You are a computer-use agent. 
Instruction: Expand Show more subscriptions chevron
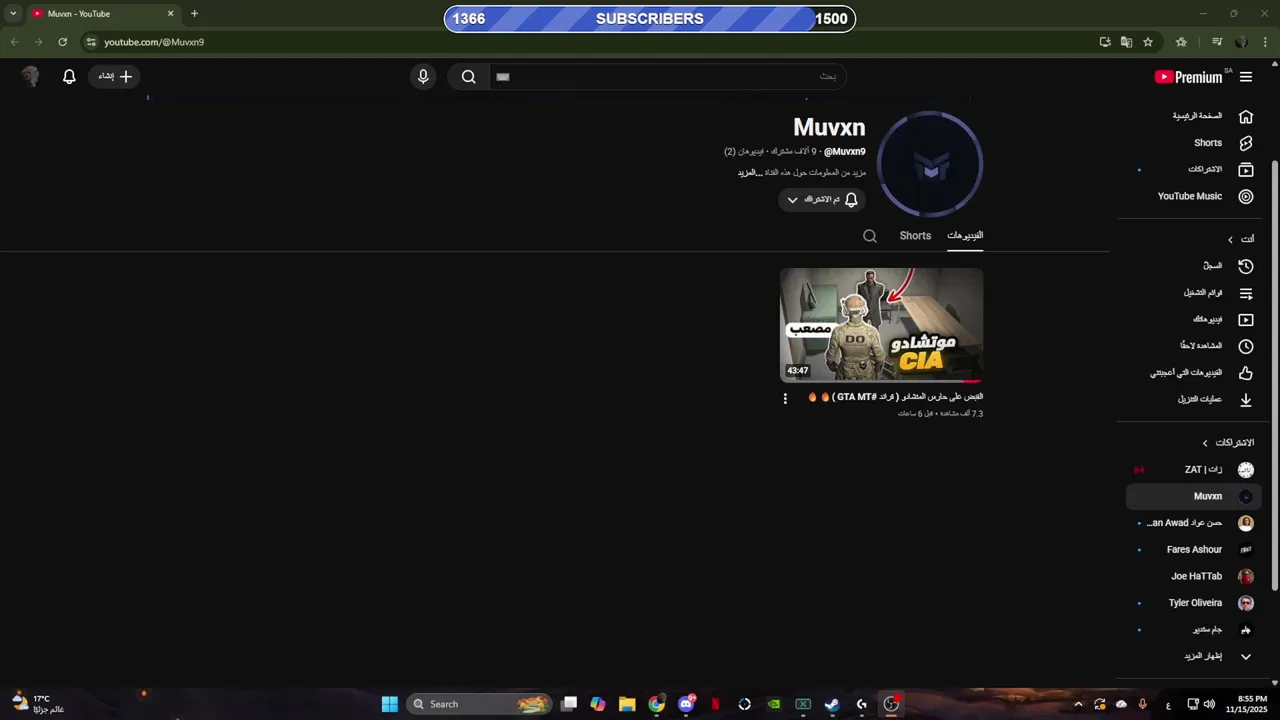click(x=1246, y=657)
